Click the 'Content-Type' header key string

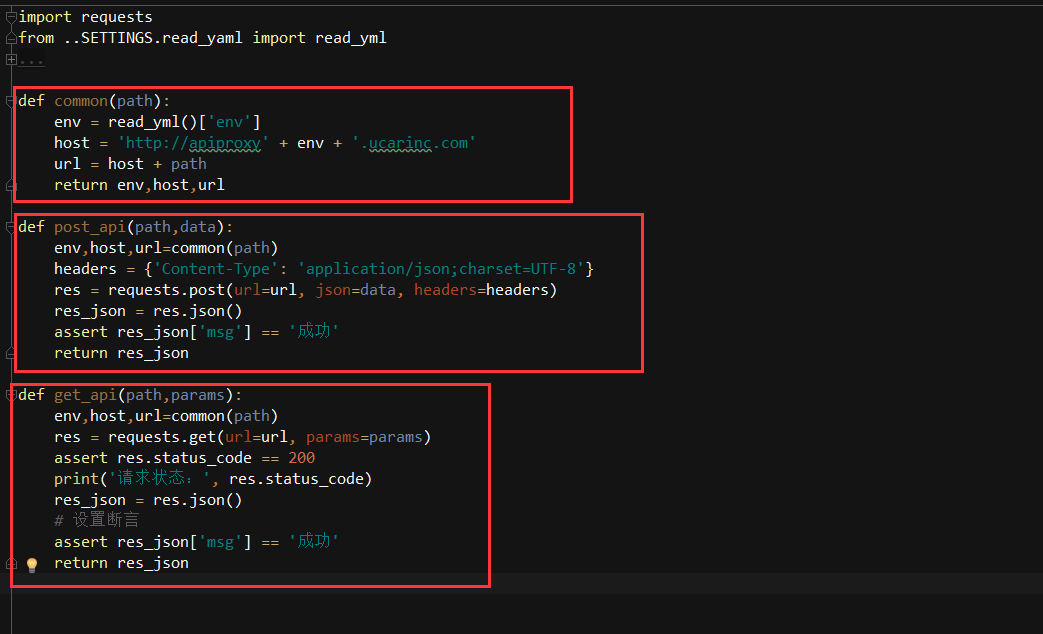pyautogui.click(x=216, y=269)
